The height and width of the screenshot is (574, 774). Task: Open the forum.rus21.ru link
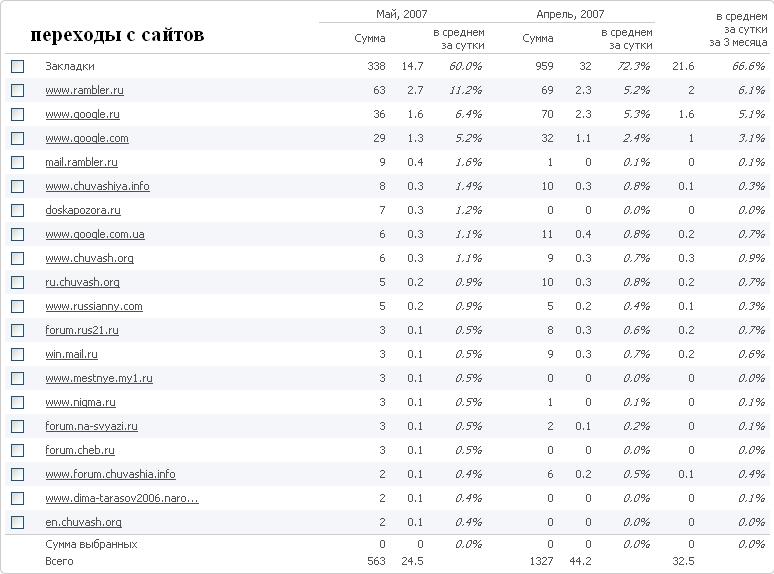82,330
